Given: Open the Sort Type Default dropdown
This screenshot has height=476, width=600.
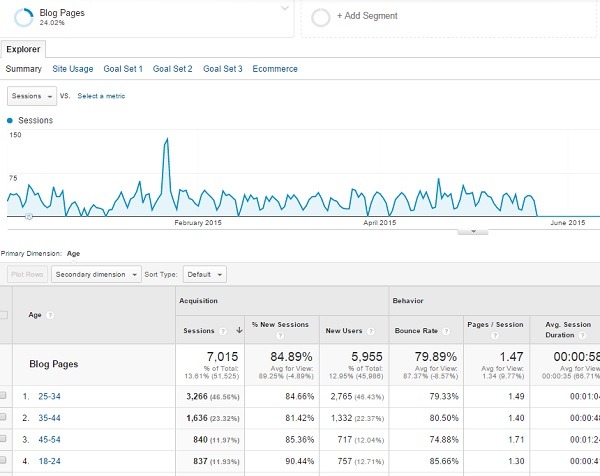Looking at the screenshot, I should point(205,274).
